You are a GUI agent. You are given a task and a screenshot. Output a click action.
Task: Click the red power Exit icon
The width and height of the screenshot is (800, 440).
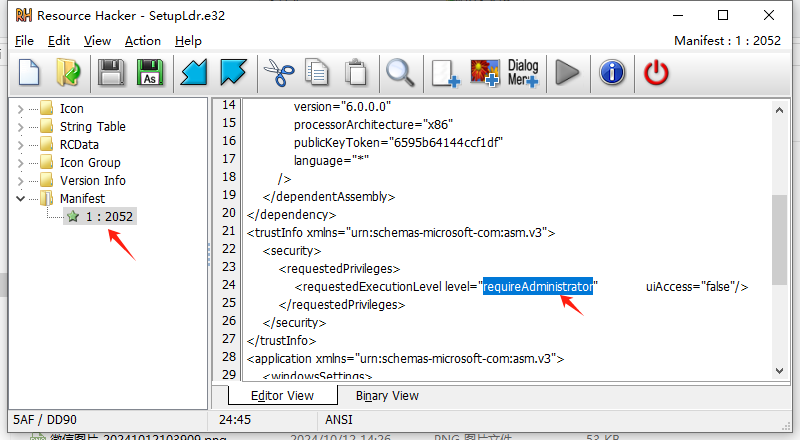(x=655, y=72)
